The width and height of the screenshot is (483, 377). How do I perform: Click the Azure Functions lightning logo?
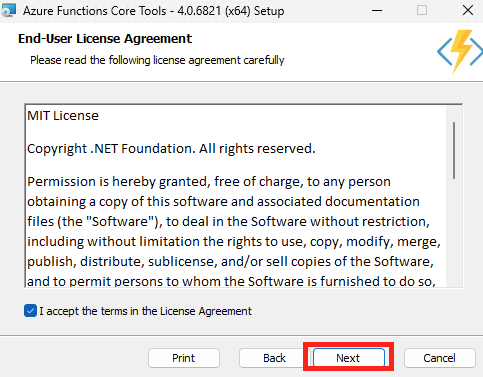[460, 51]
